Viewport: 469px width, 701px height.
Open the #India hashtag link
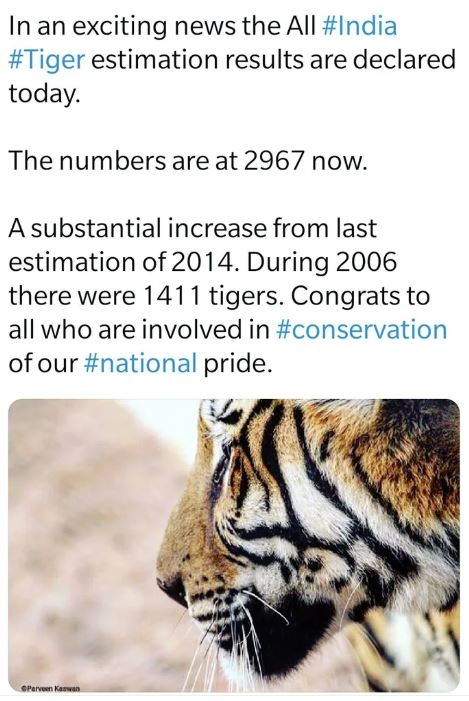359,26
